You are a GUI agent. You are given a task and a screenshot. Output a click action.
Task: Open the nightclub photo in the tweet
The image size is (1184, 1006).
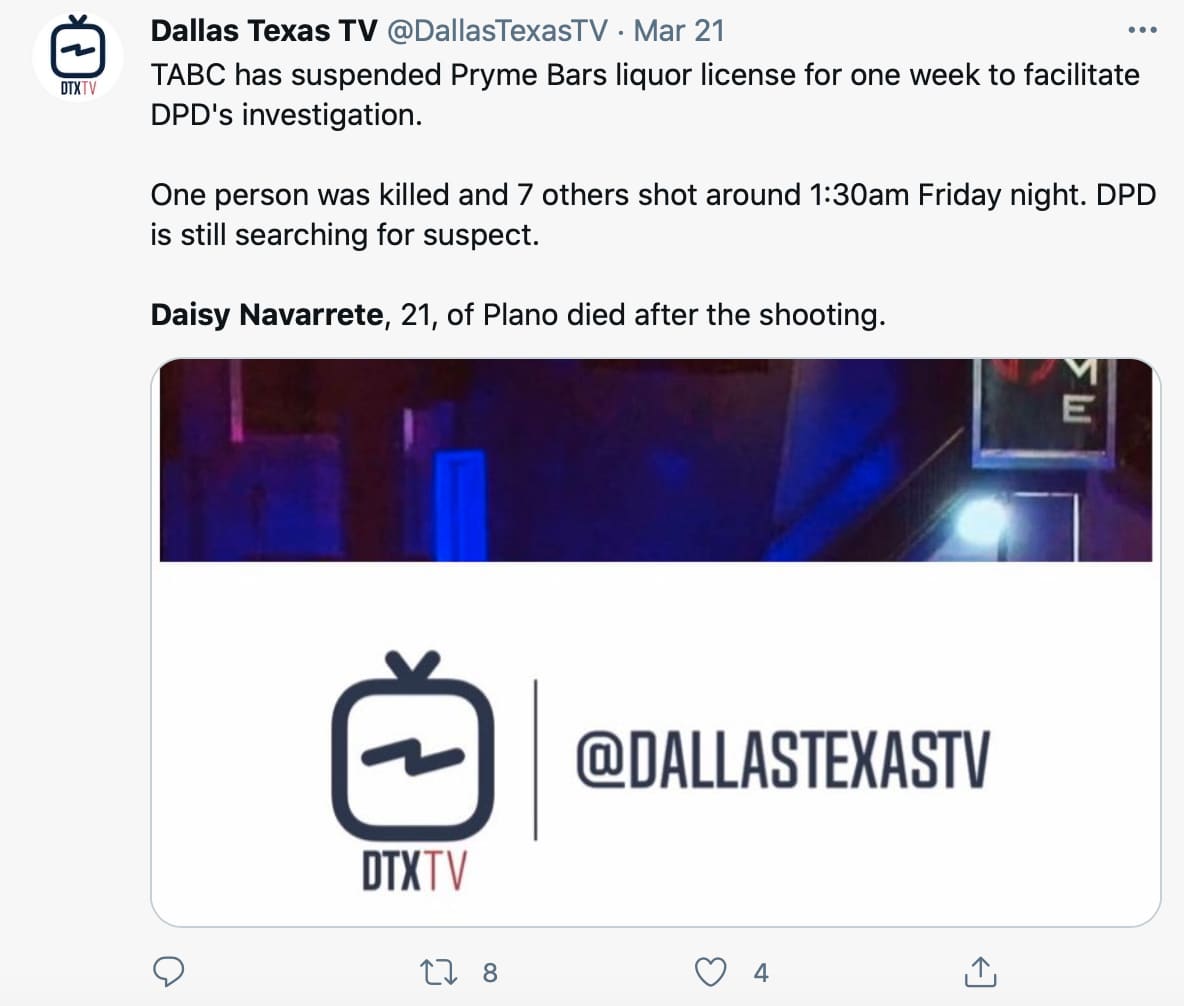tap(600, 460)
